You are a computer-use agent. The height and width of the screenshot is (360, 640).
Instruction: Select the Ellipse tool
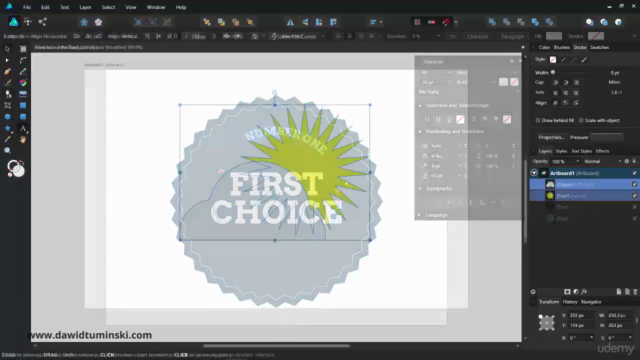tap(7, 117)
